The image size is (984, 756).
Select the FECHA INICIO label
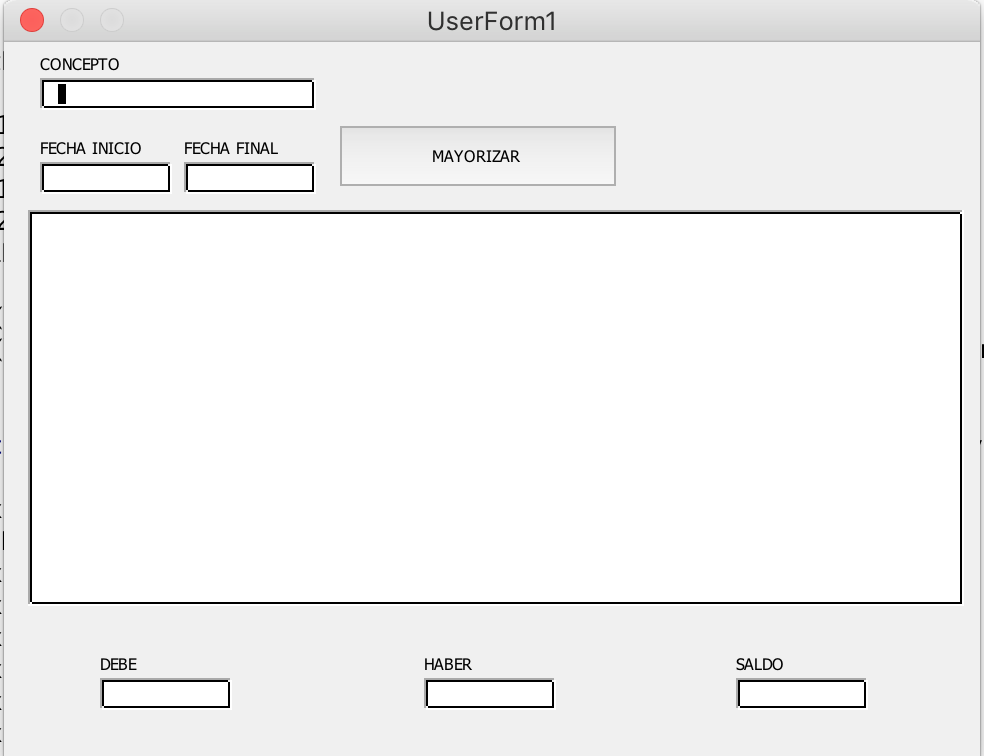click(91, 147)
